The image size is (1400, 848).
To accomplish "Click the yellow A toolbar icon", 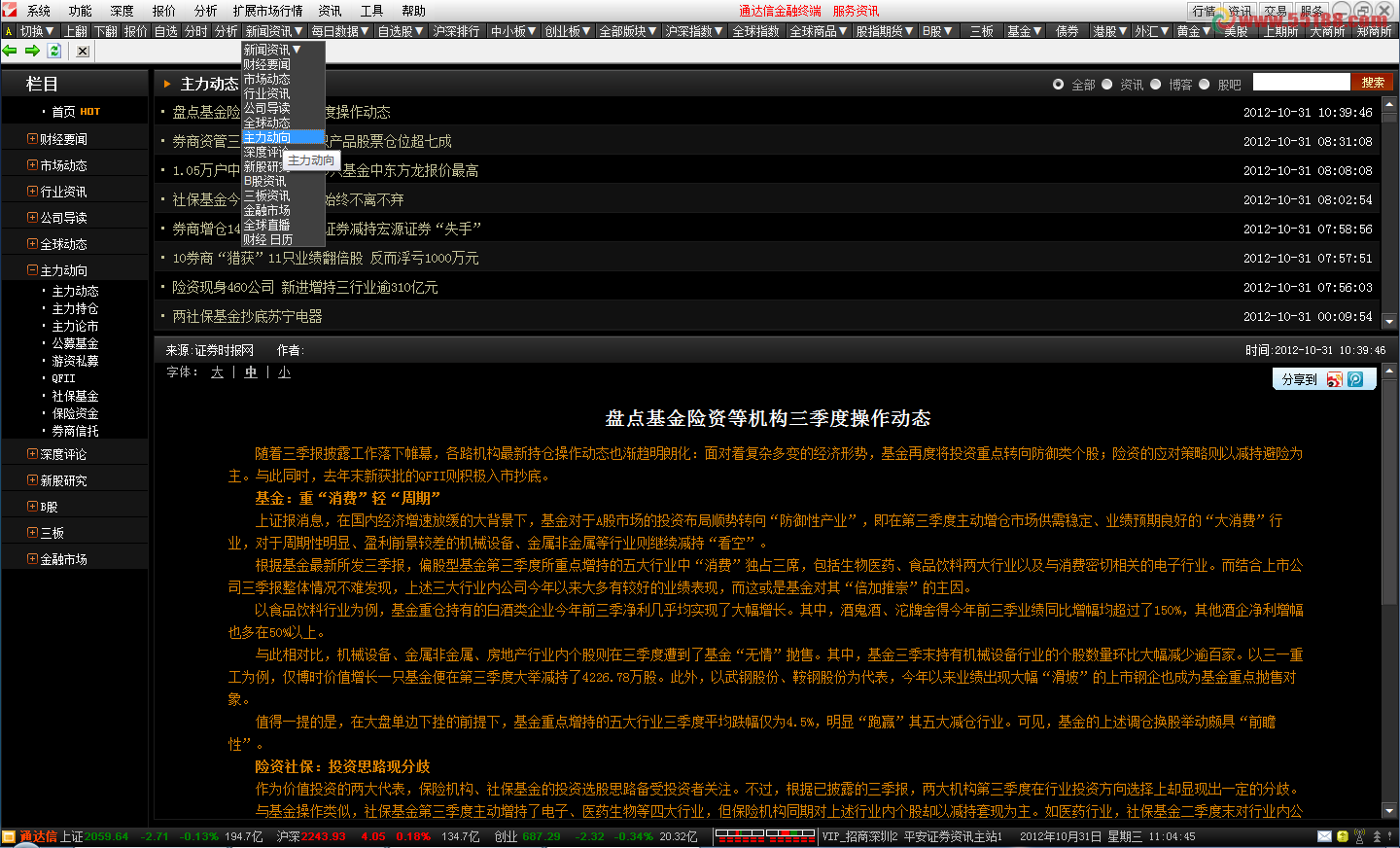I will pyautogui.click(x=9, y=31).
